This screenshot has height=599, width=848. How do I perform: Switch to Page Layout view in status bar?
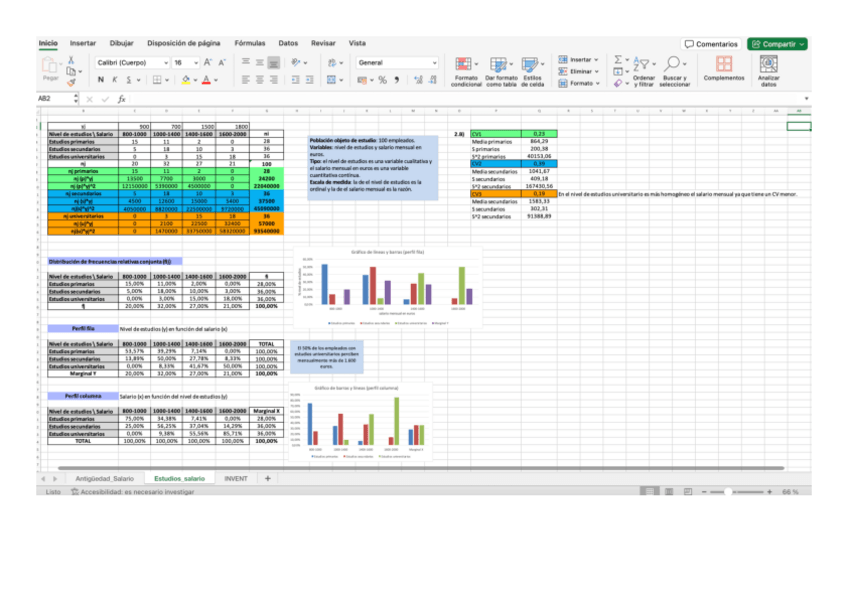tap(669, 492)
